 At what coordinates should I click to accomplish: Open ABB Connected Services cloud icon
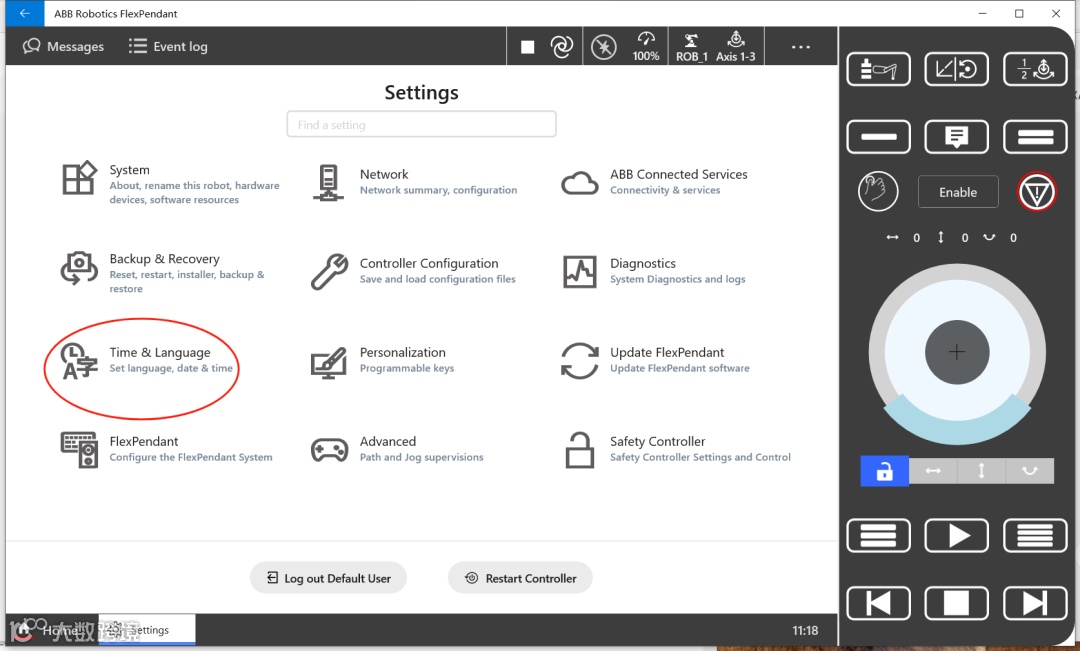click(579, 183)
